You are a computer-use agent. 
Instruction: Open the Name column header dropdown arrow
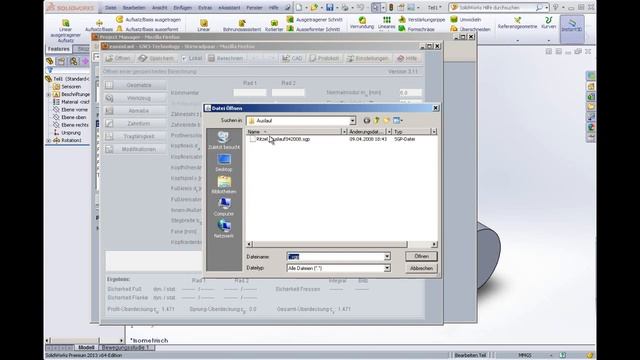(x=344, y=132)
